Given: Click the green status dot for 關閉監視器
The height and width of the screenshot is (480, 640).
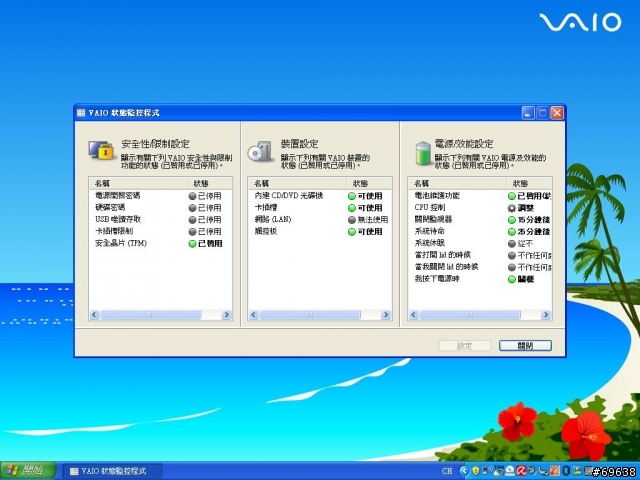Looking at the screenshot, I should point(511,220).
